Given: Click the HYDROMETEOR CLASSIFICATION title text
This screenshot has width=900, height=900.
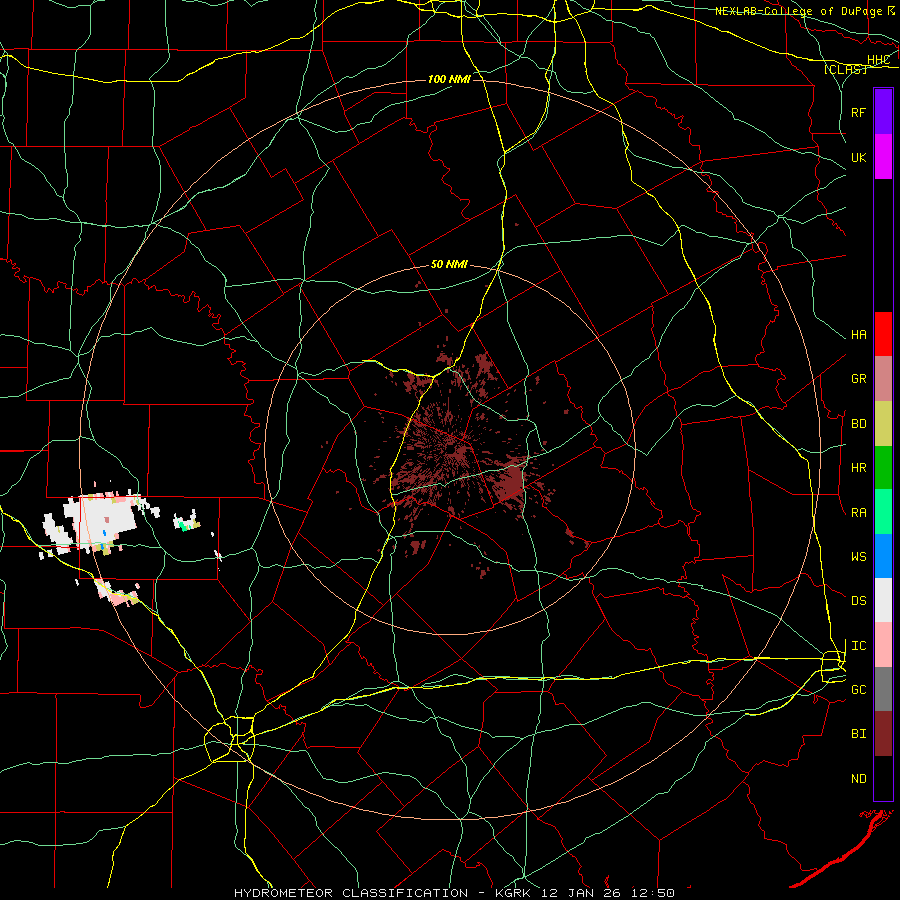Looking at the screenshot, I should pos(351,893).
